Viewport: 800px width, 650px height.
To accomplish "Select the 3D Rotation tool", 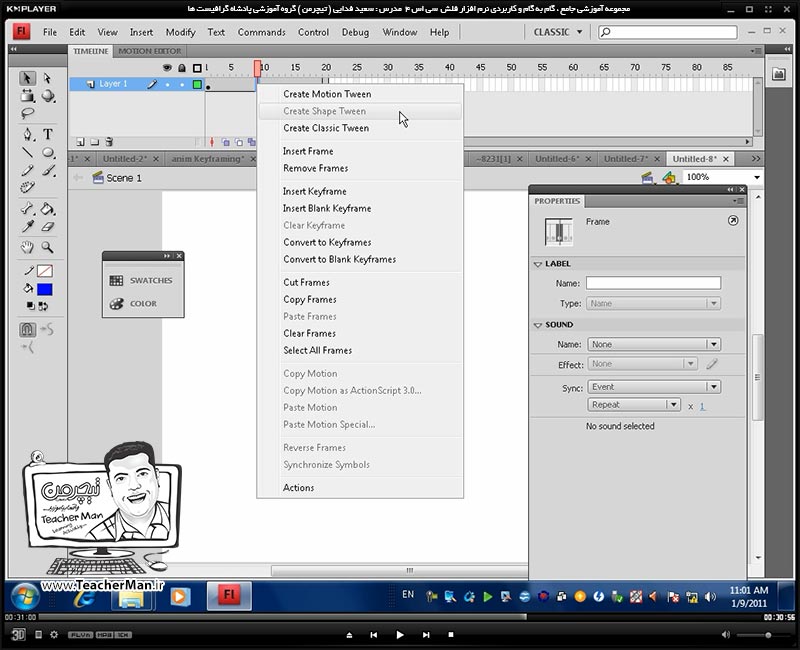I will point(48,96).
